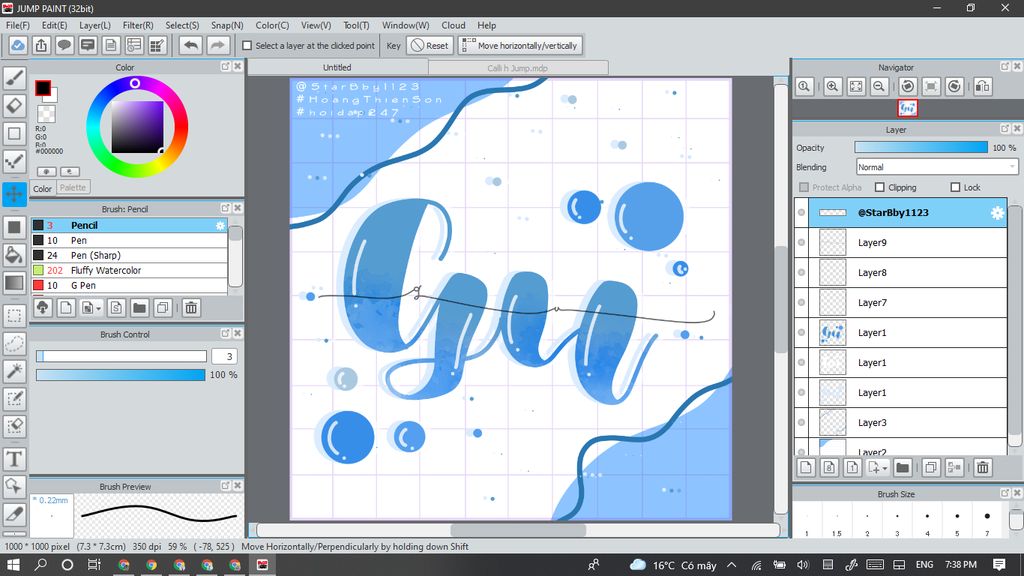1024x576 pixels.
Task: Enable Select a layer at clicked point
Action: tap(247, 46)
